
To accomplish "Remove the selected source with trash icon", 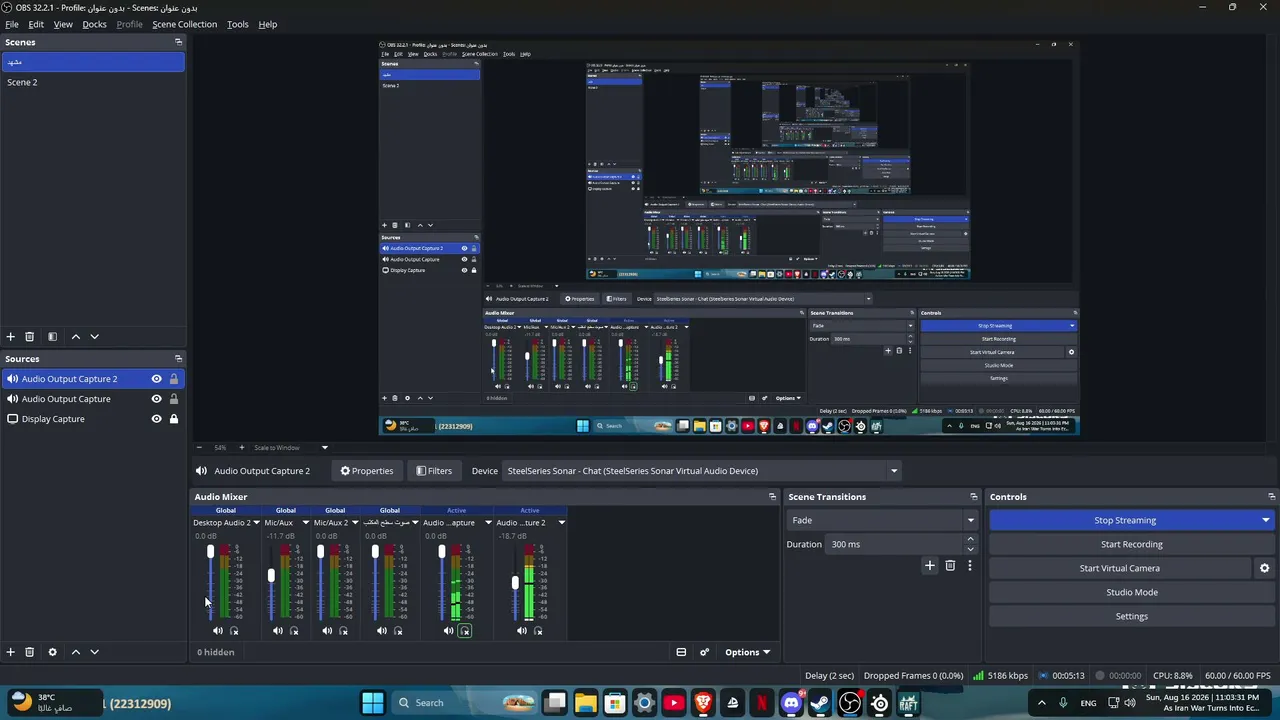I will tap(30, 652).
